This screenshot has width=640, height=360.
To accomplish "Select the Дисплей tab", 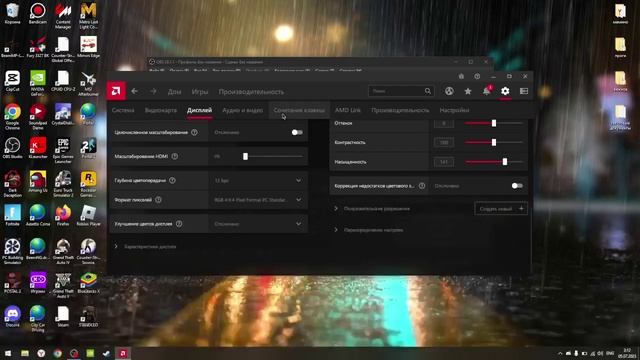I will coord(199,110).
